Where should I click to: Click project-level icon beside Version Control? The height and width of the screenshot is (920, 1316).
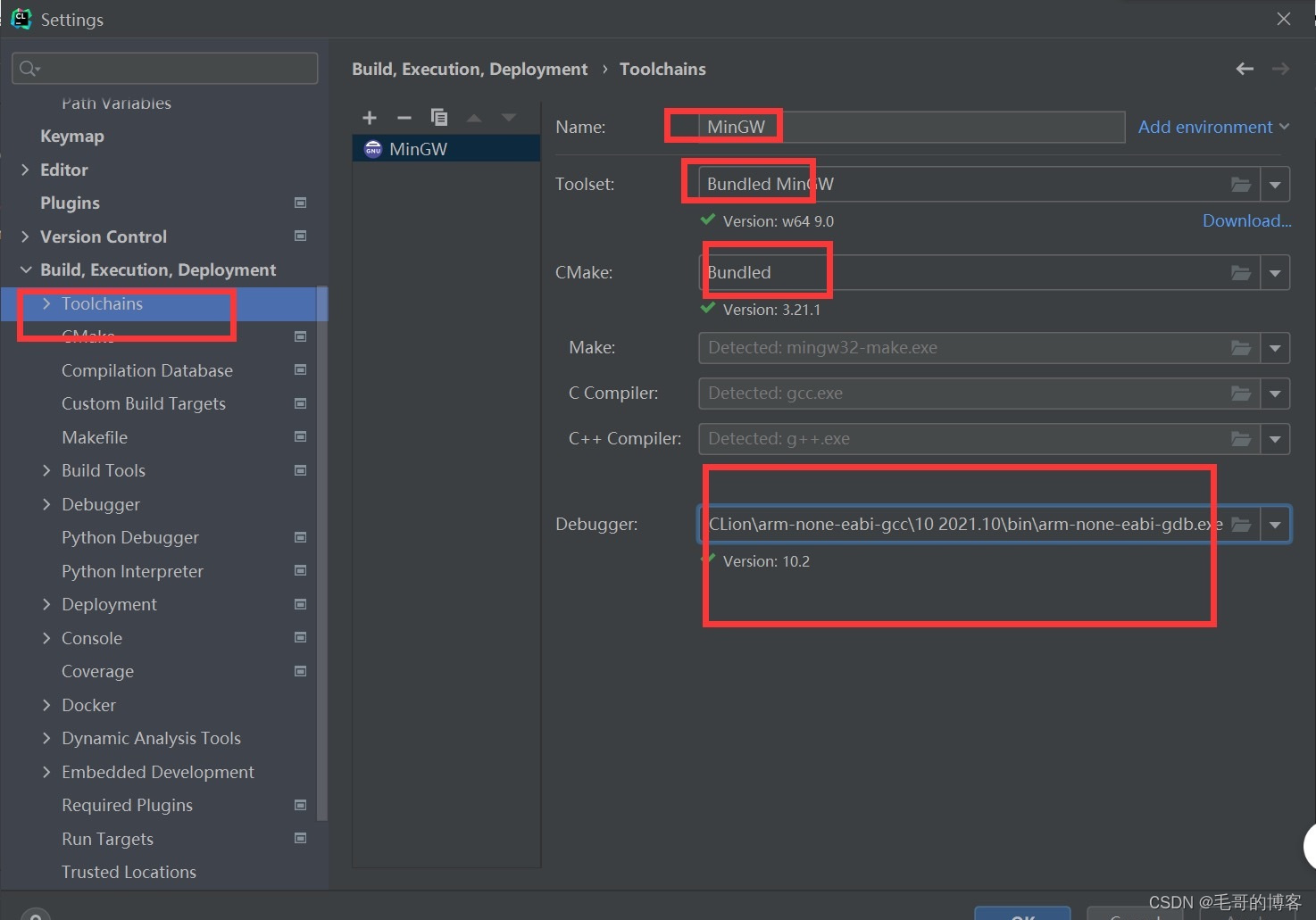pyautogui.click(x=301, y=236)
